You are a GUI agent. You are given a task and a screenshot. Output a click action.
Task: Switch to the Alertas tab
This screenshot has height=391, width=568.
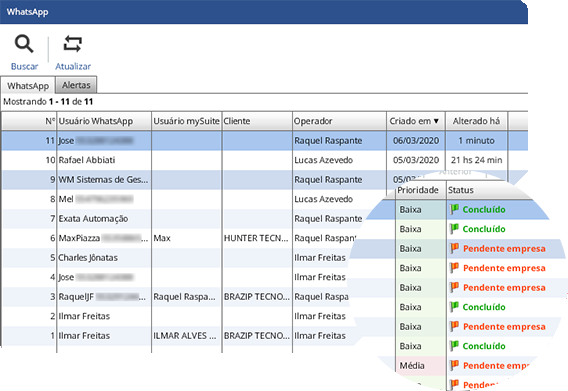76,85
